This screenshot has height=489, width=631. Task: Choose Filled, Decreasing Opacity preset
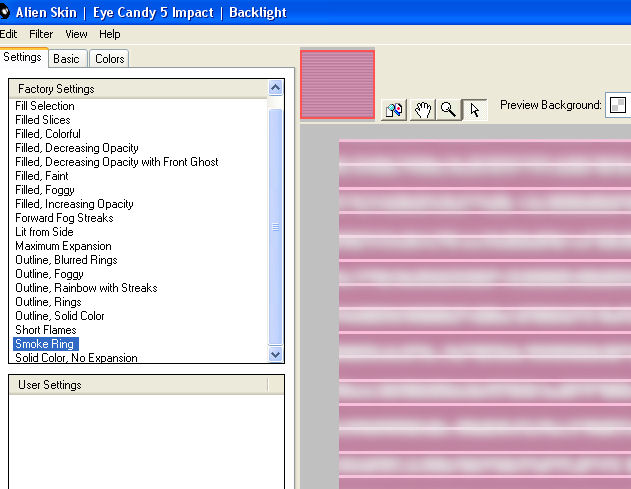77,148
